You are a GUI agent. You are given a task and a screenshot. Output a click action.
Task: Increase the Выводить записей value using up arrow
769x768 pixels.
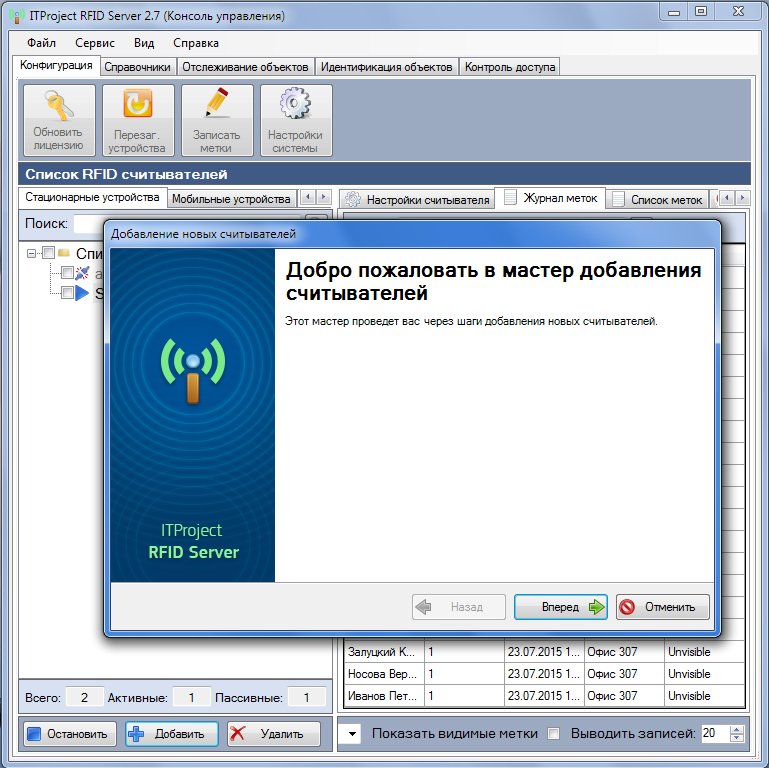737,729
